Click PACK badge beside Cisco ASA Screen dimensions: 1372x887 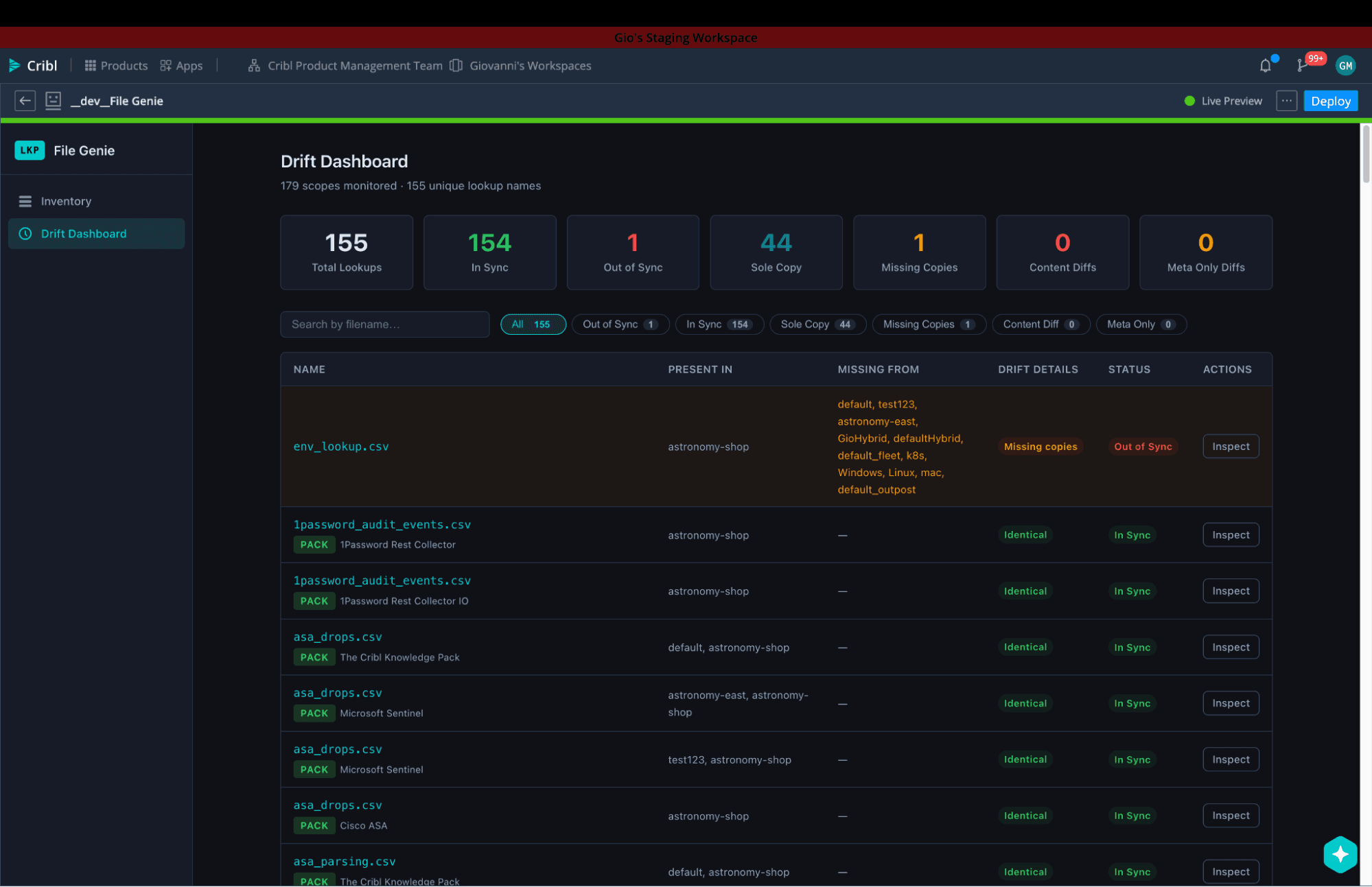click(314, 826)
